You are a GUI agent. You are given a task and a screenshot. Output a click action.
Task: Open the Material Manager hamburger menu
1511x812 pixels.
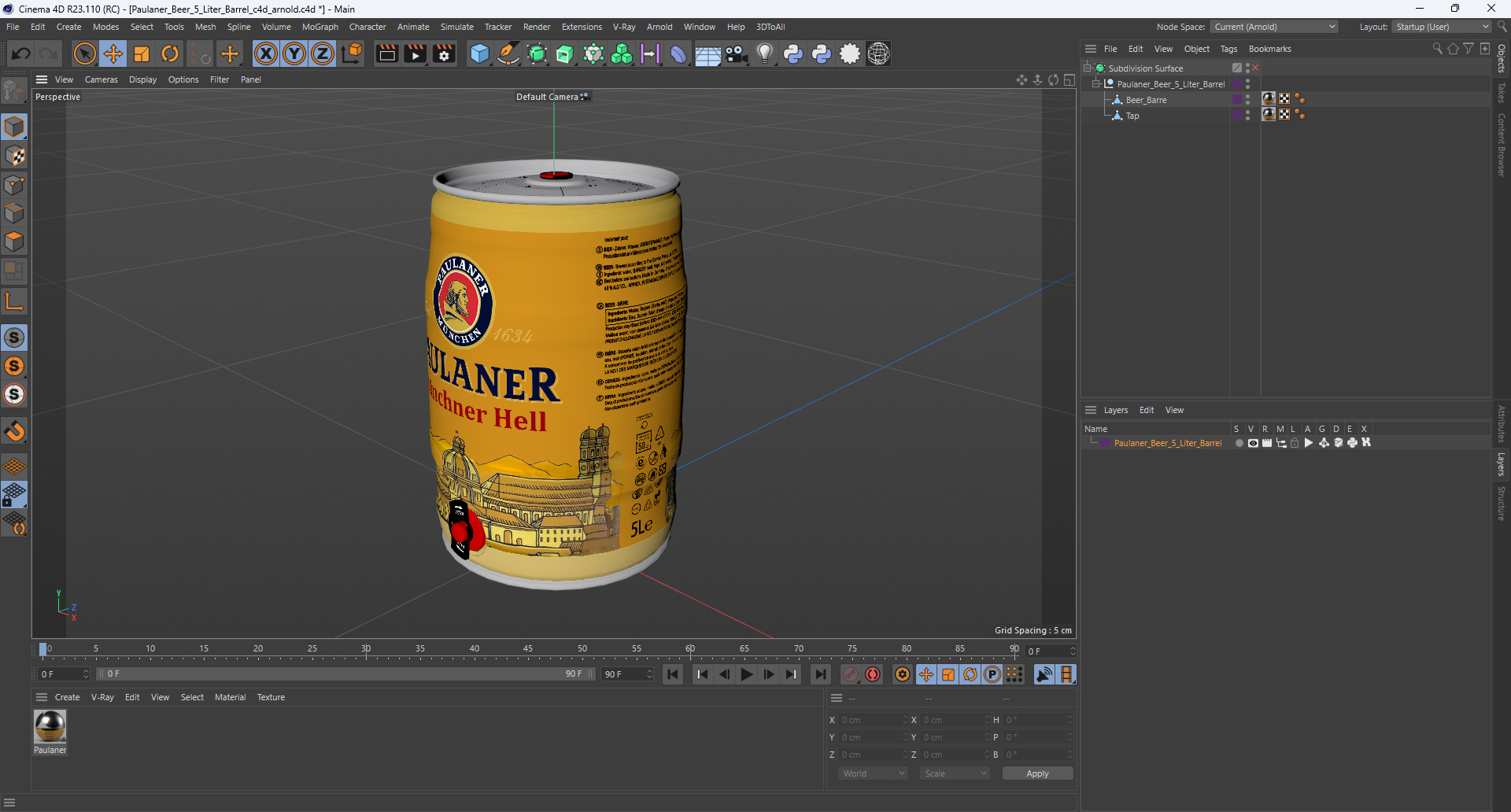42,697
